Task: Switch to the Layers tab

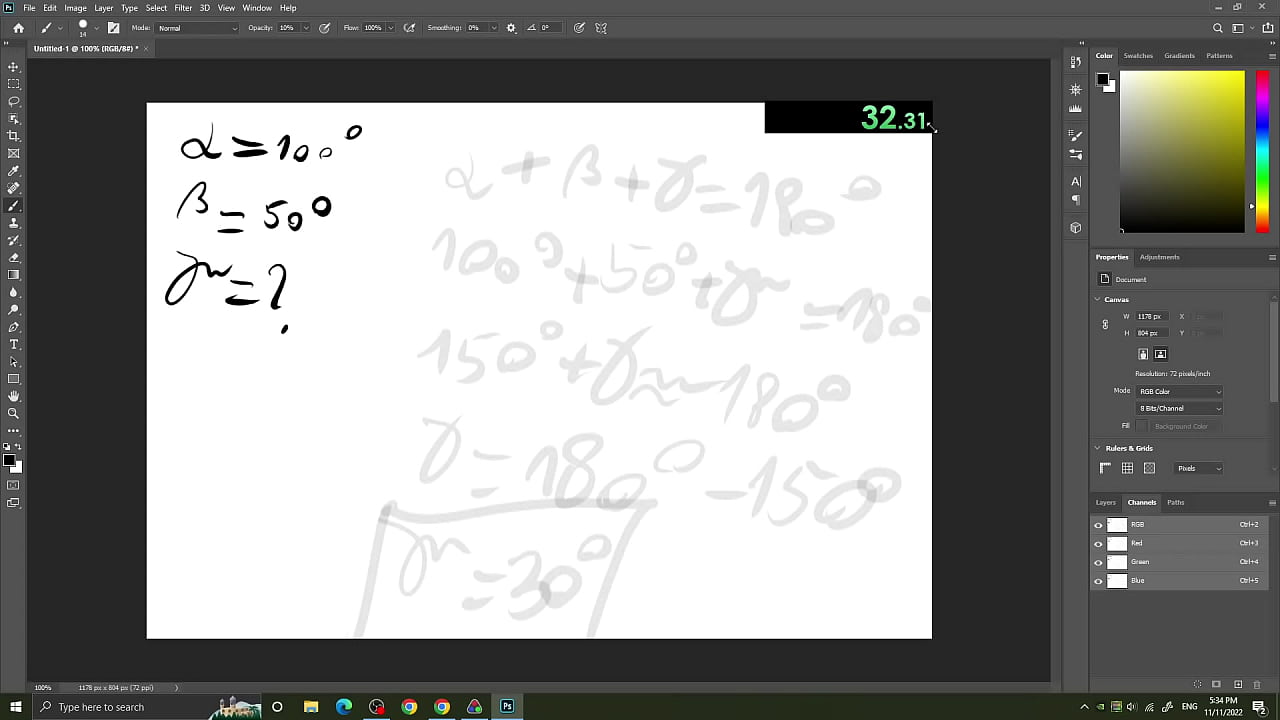Action: 1105,502
